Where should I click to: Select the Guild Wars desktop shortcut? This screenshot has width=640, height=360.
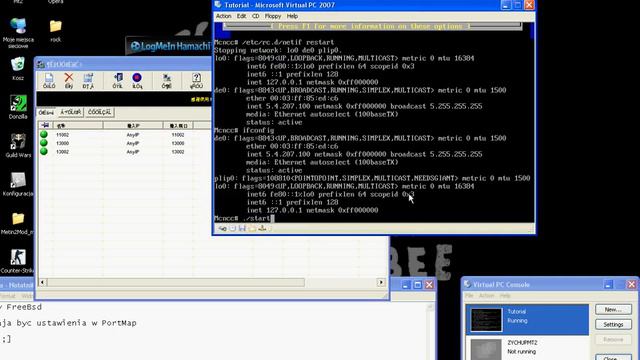(x=18, y=146)
